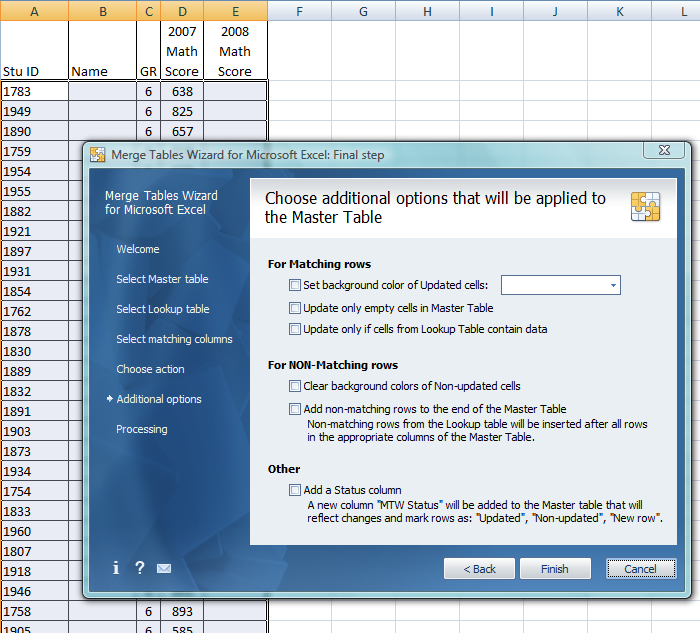This screenshot has height=633, width=700.
Task: Click the '2008 Math Score' header cell
Action: click(235, 50)
